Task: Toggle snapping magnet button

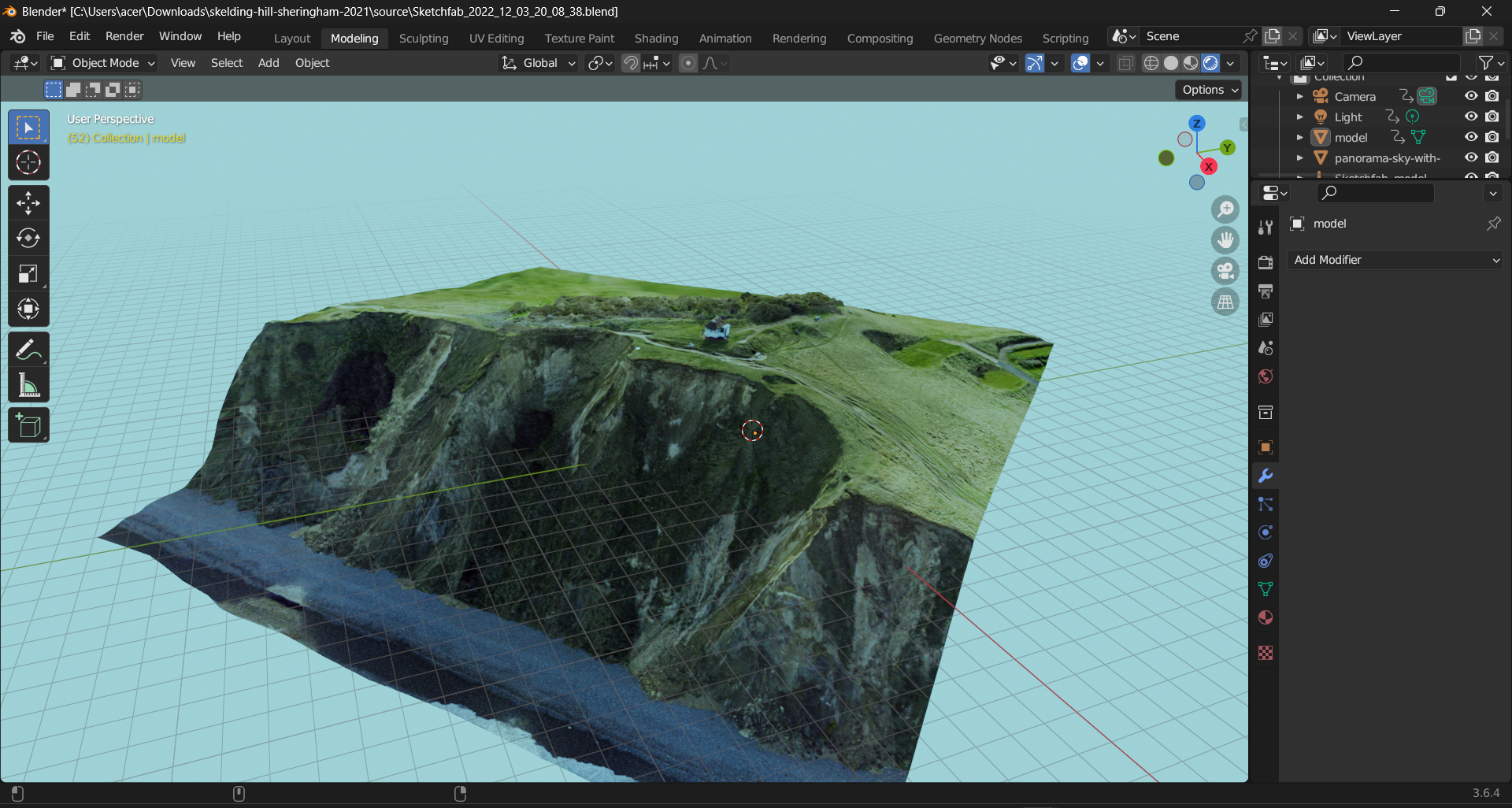Action: 631,63
